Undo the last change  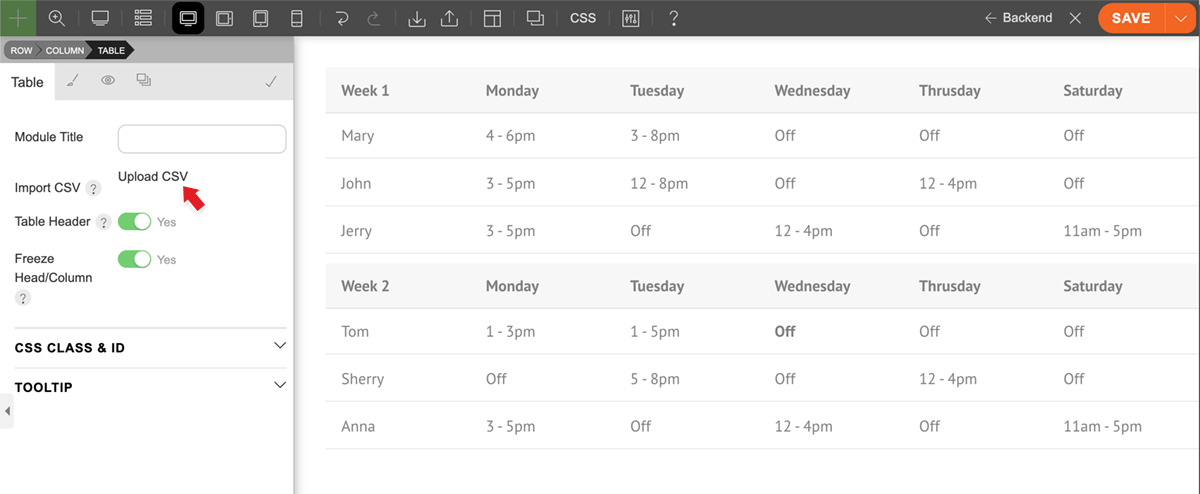pyautogui.click(x=342, y=18)
